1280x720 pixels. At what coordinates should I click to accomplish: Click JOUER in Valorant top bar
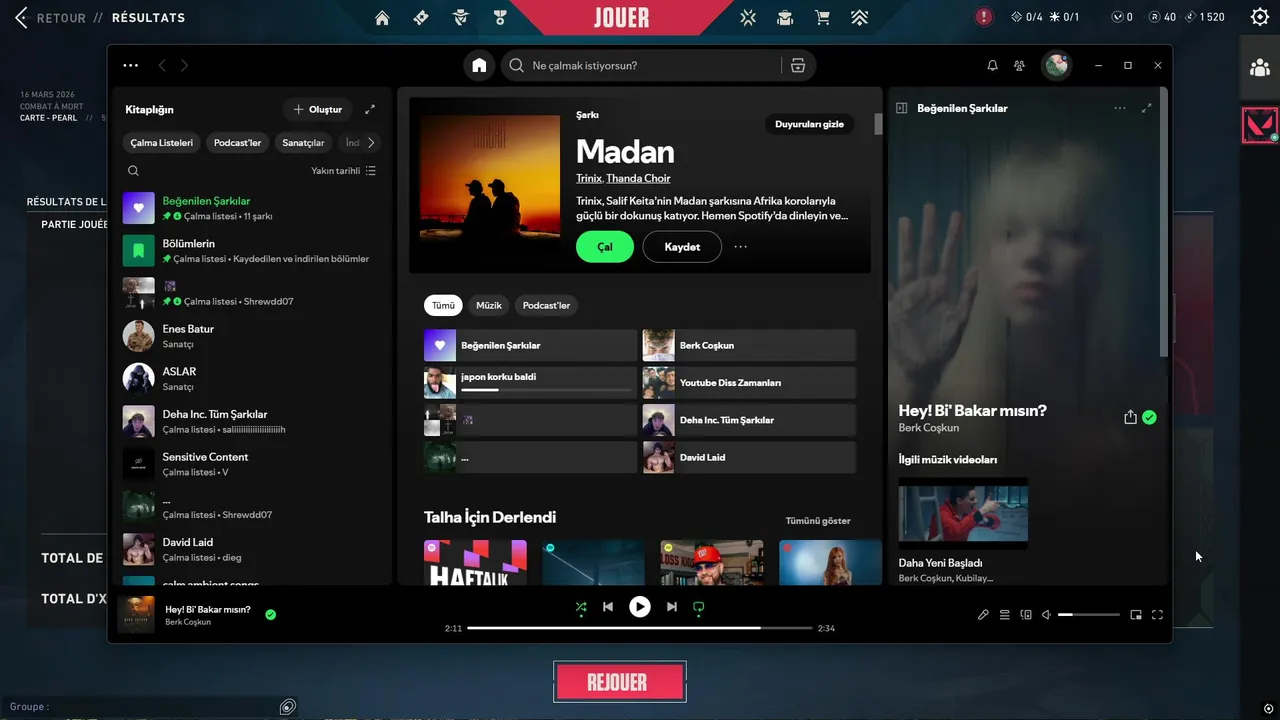click(x=622, y=17)
